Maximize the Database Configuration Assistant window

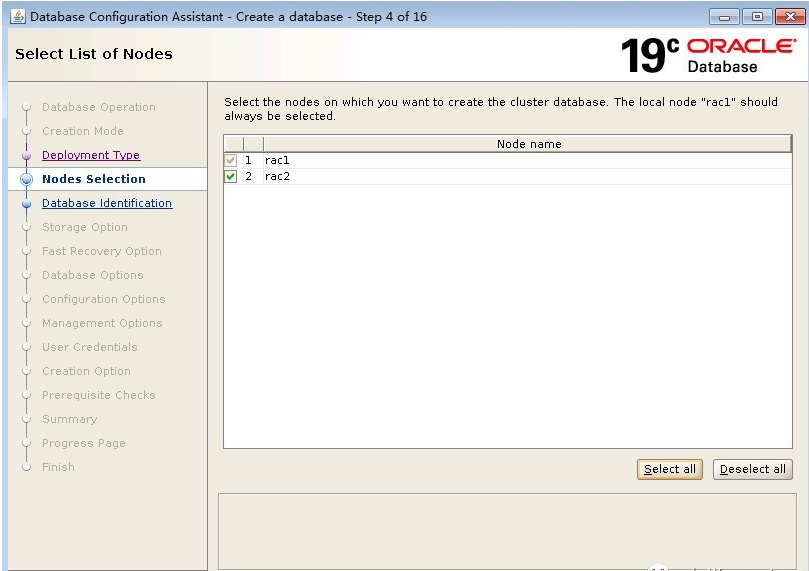click(756, 17)
